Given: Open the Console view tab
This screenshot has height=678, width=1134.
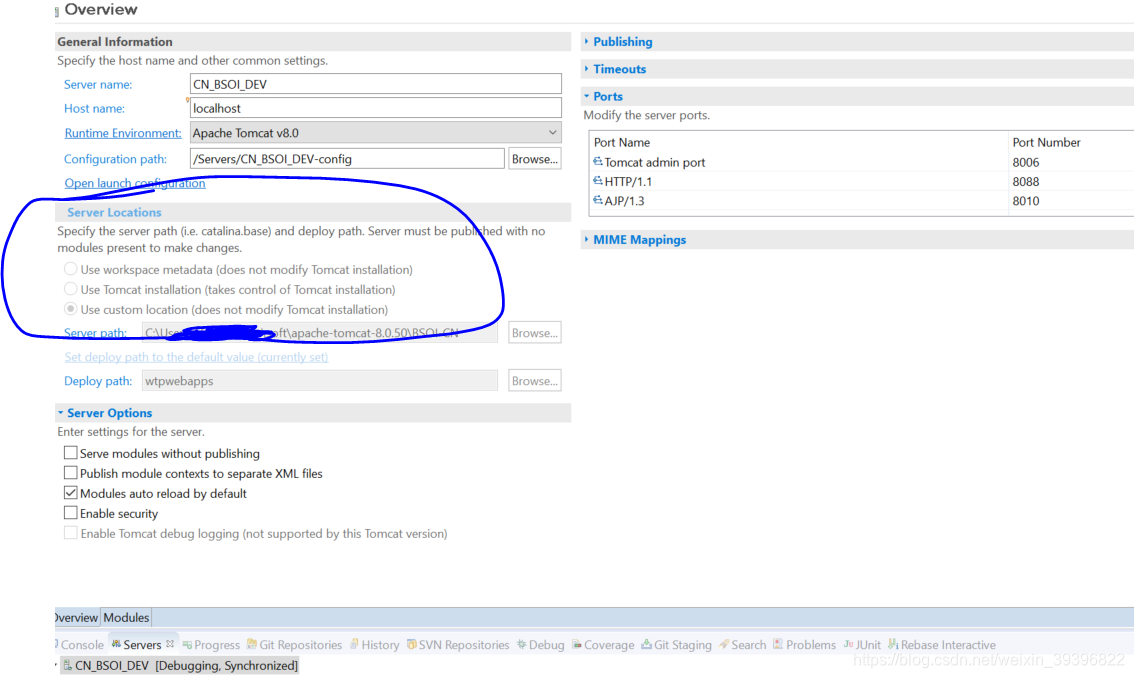Looking at the screenshot, I should click(80, 645).
